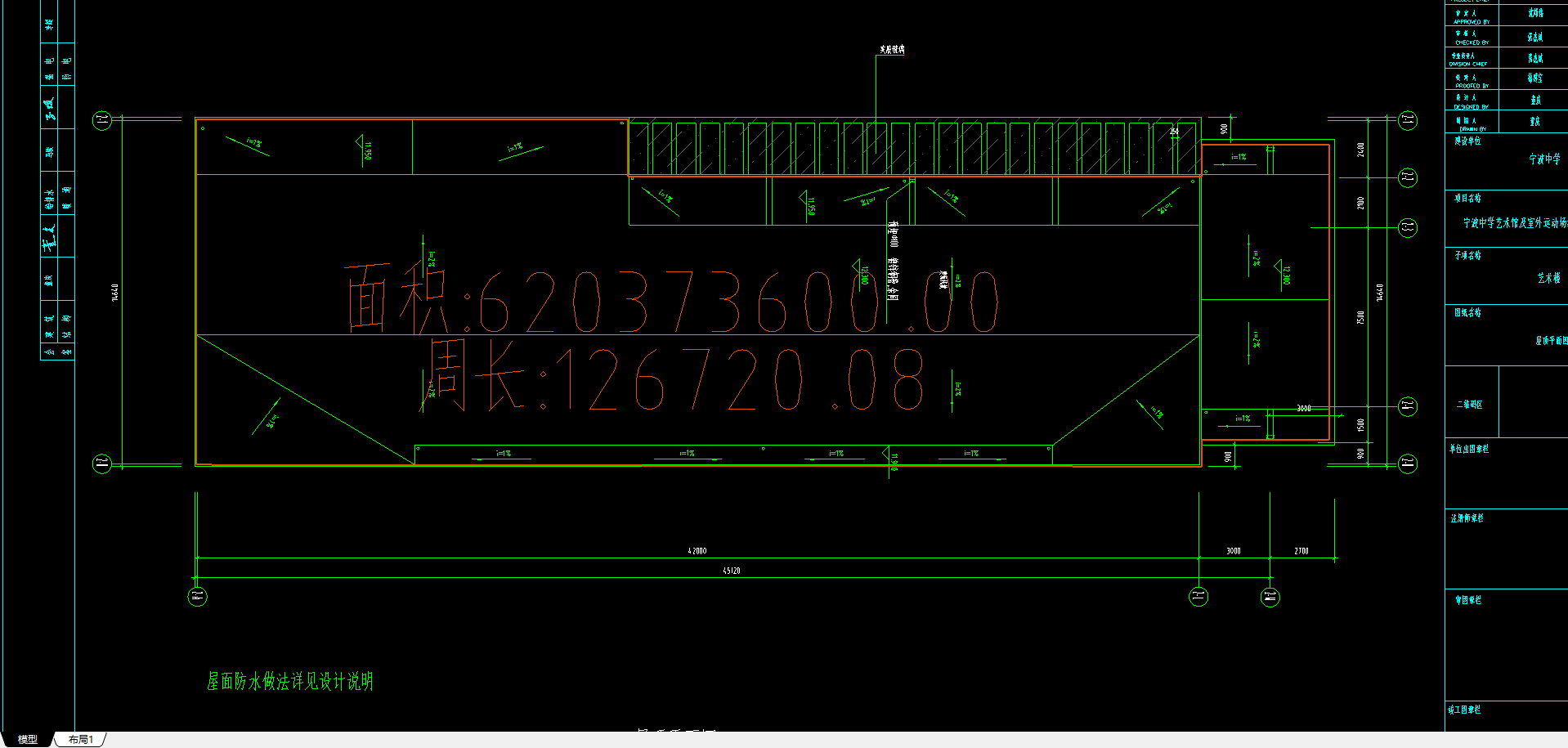Screen dimensions: 1568x748
Task: Click the leader label above the skylight strip
Action: 892,50
